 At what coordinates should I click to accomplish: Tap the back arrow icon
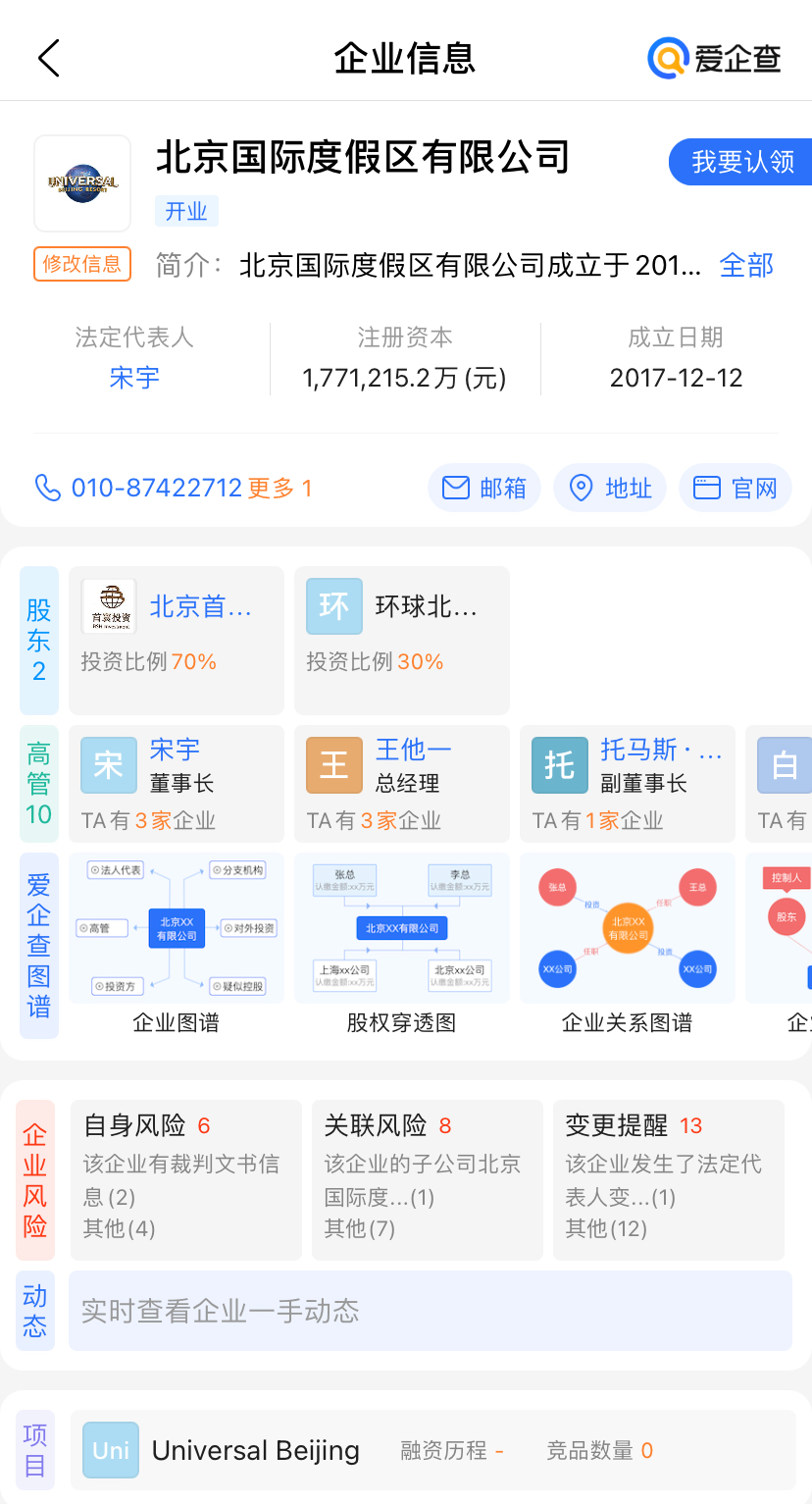click(x=49, y=59)
